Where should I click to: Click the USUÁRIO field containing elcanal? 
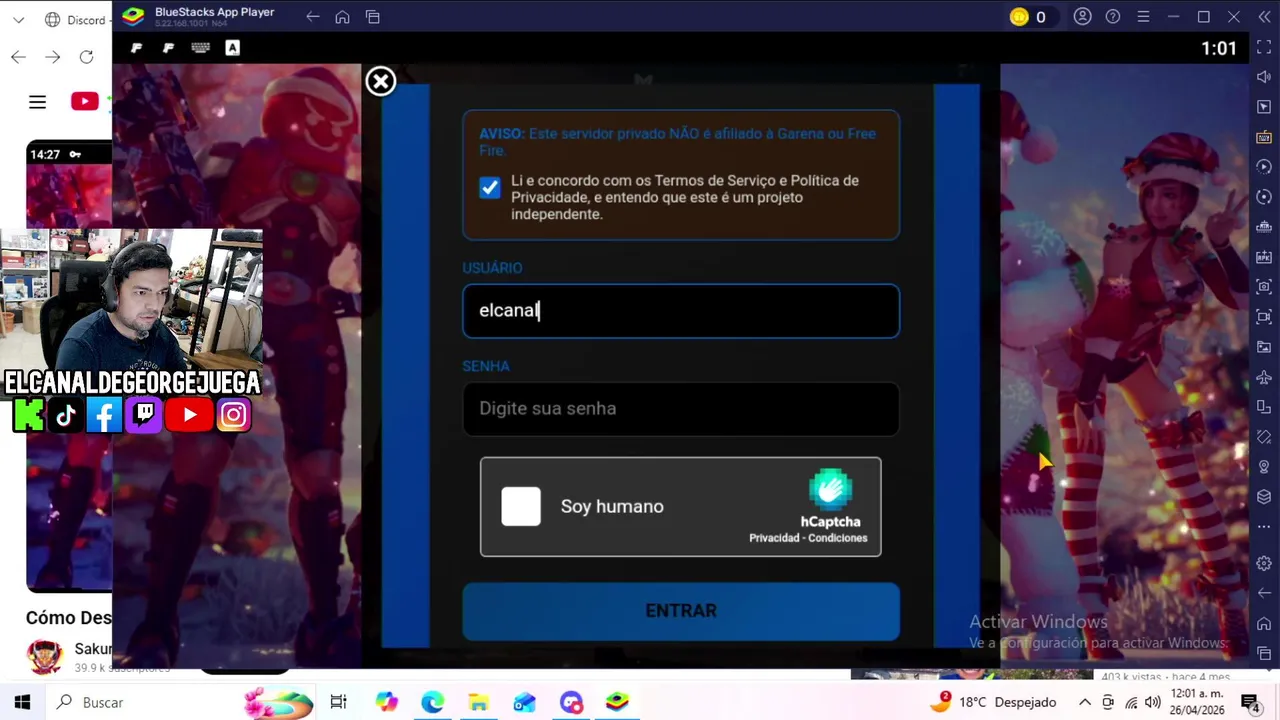click(x=681, y=311)
